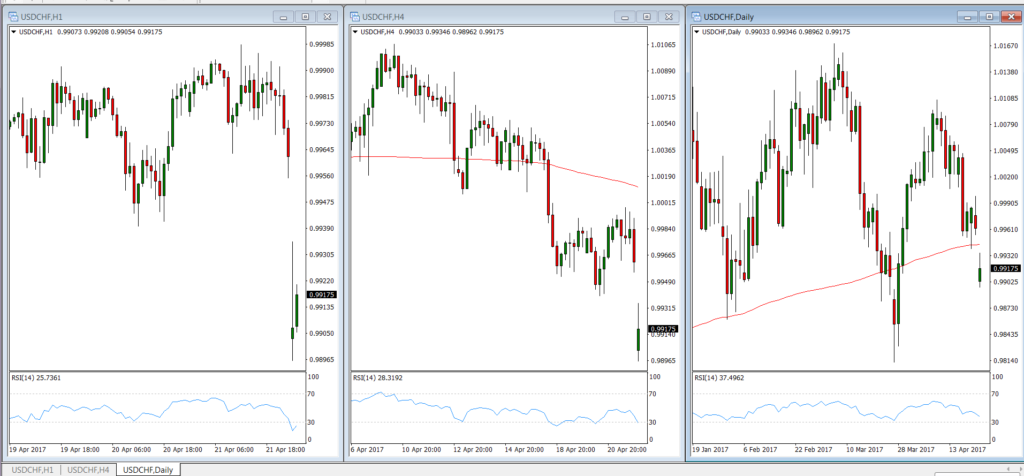Click the 0.99175 price label in H4 chart

[663, 328]
